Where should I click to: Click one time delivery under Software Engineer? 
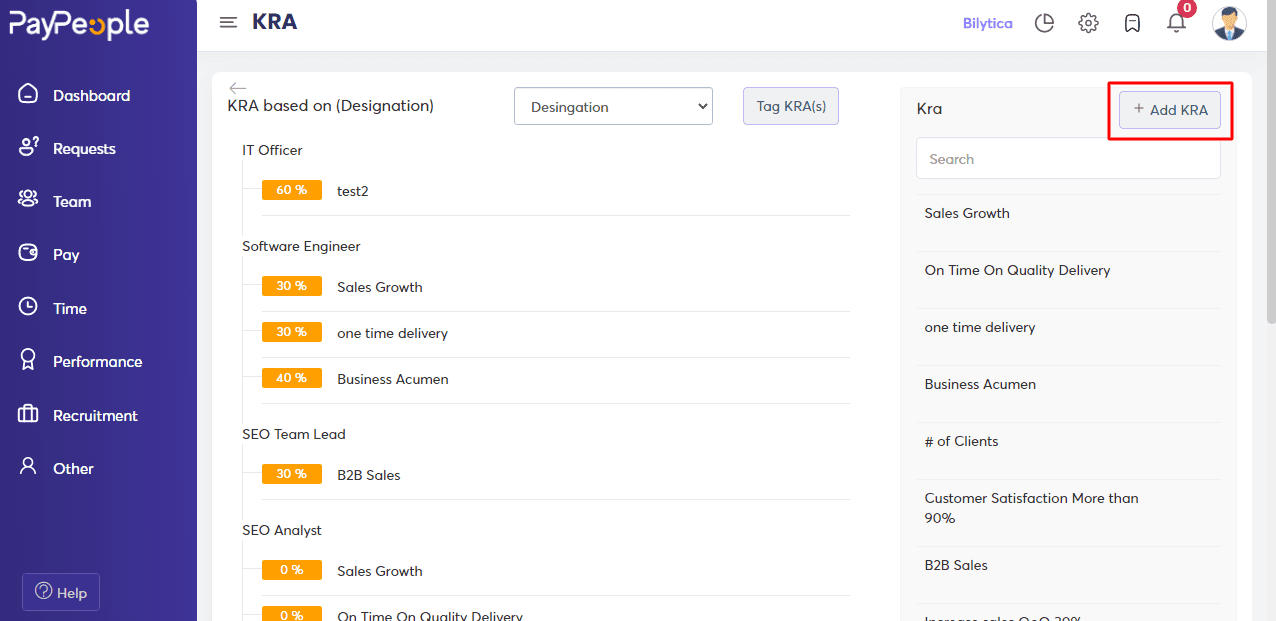click(392, 333)
